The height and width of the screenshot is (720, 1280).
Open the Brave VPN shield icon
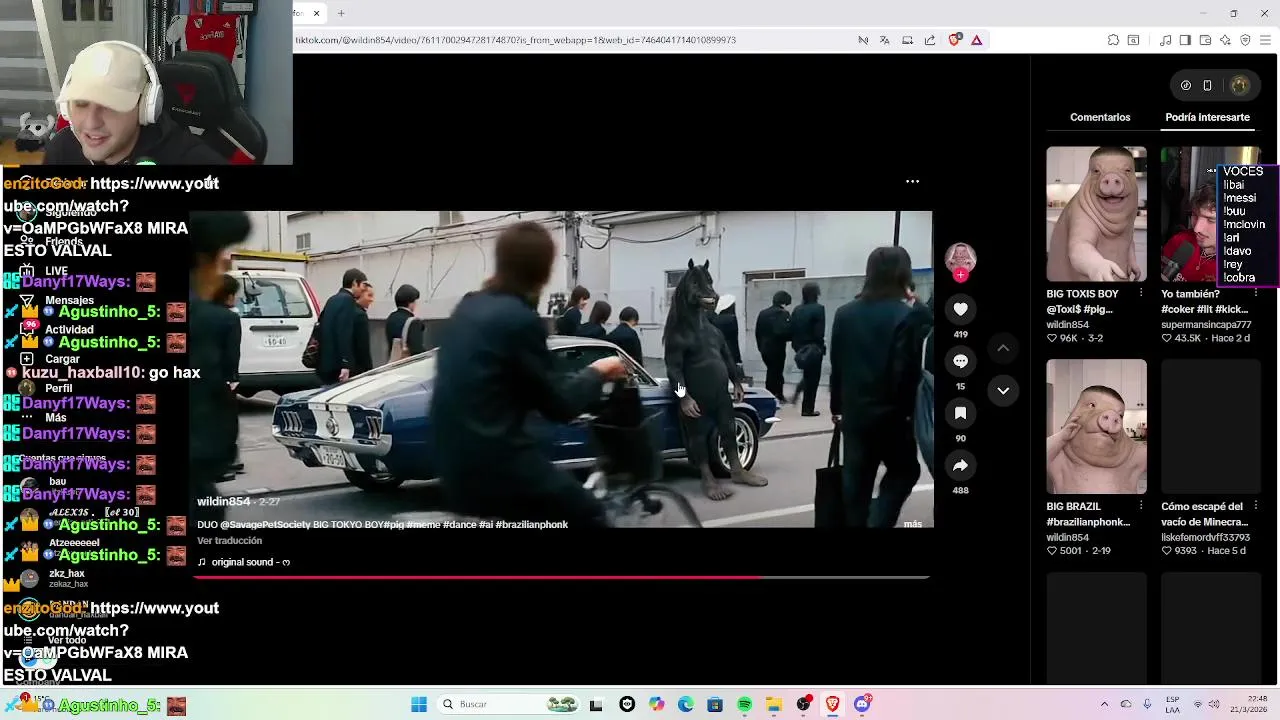click(x=1245, y=40)
